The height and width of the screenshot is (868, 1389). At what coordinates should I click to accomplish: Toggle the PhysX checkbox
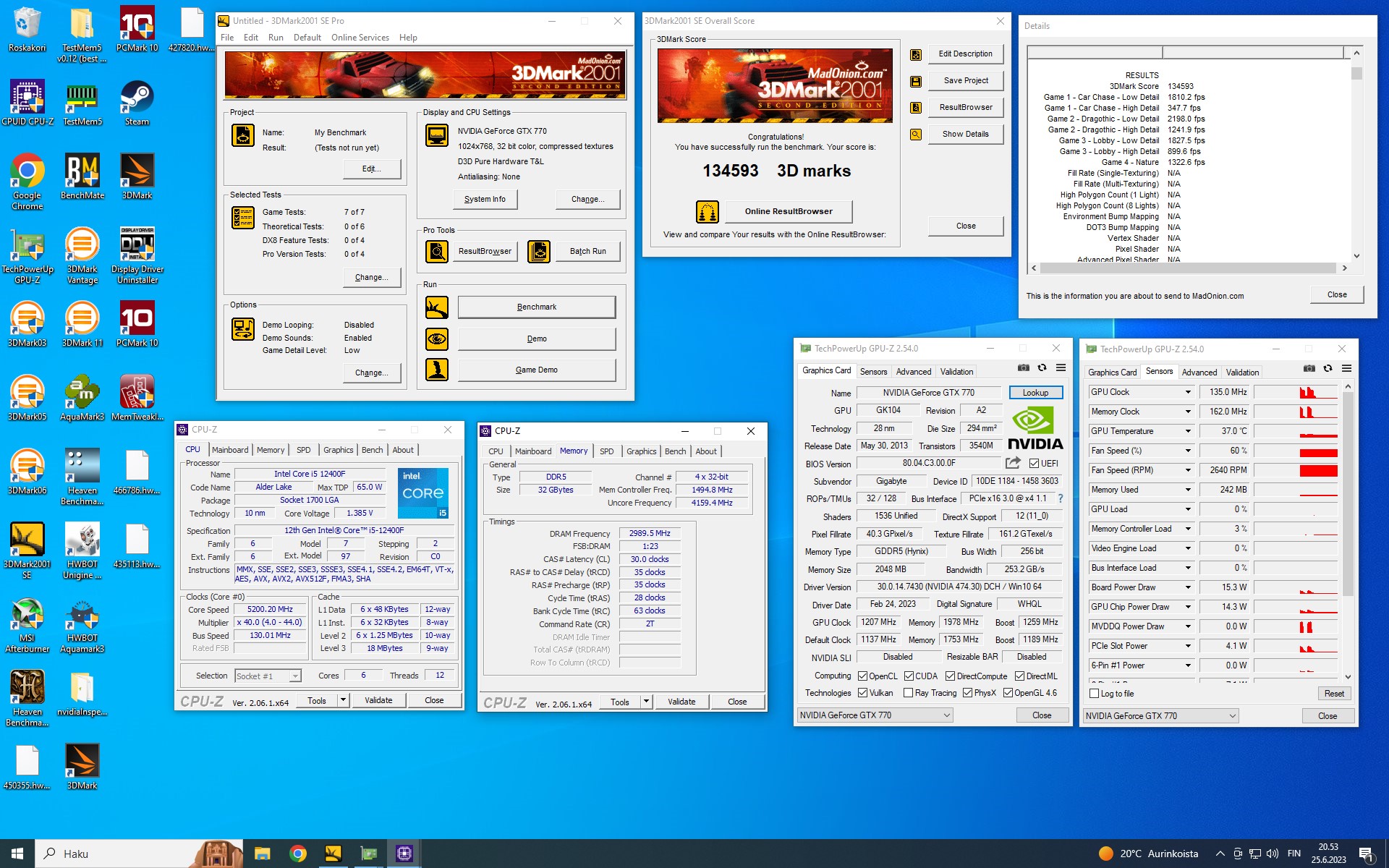[967, 693]
